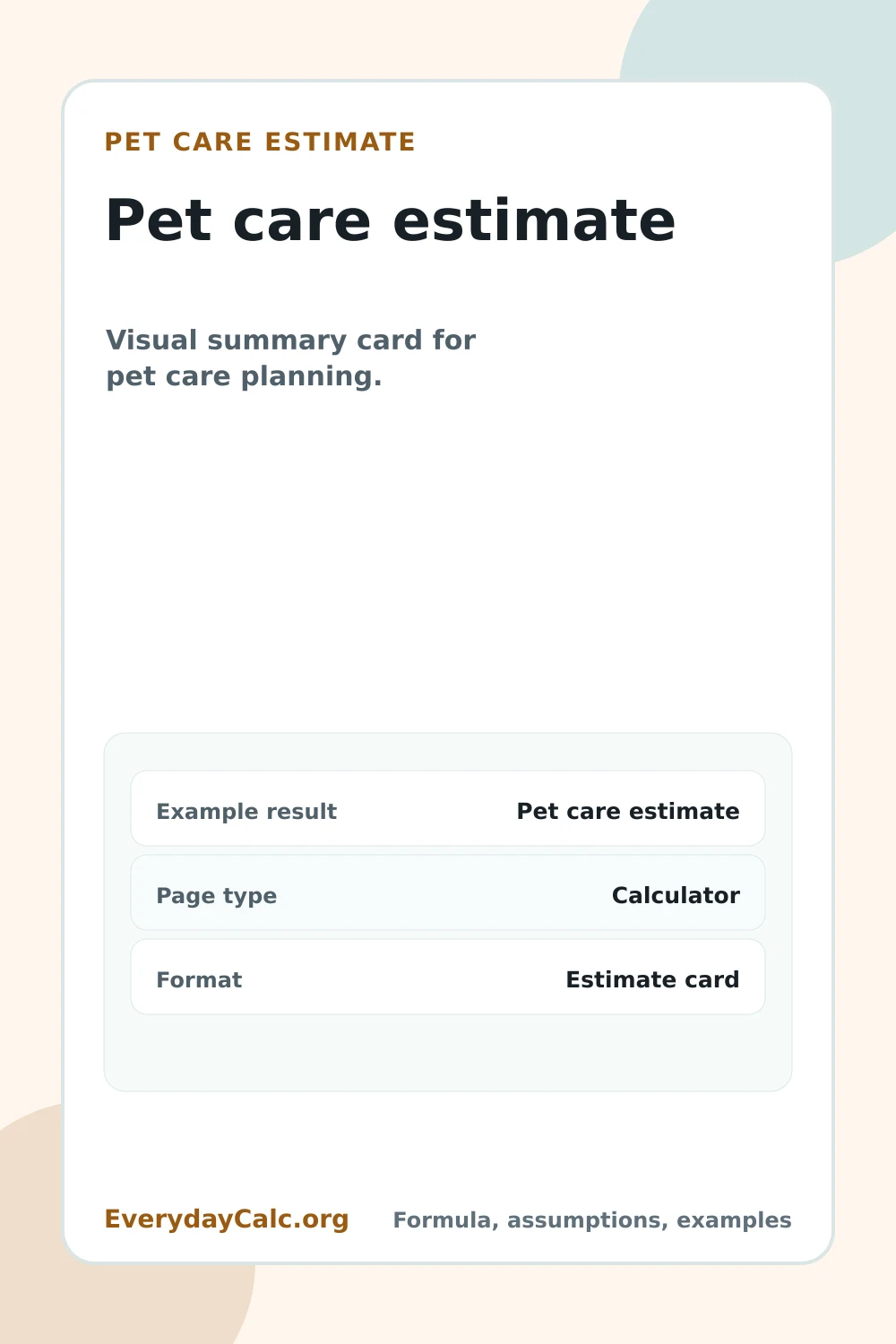Click the Format row

point(448,977)
